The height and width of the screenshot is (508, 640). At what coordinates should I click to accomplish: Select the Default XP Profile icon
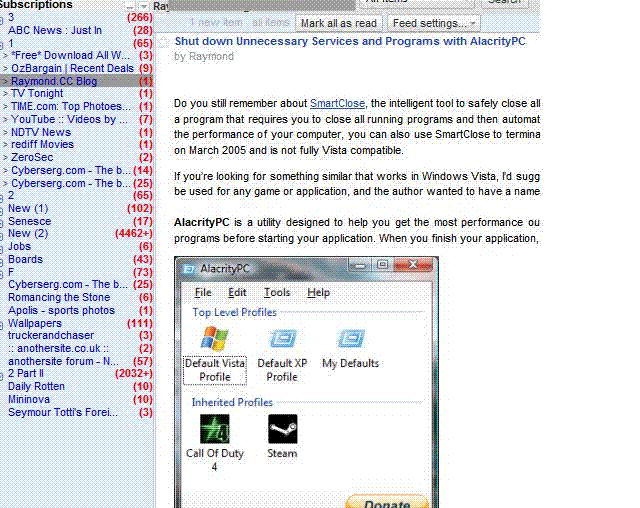tap(282, 339)
